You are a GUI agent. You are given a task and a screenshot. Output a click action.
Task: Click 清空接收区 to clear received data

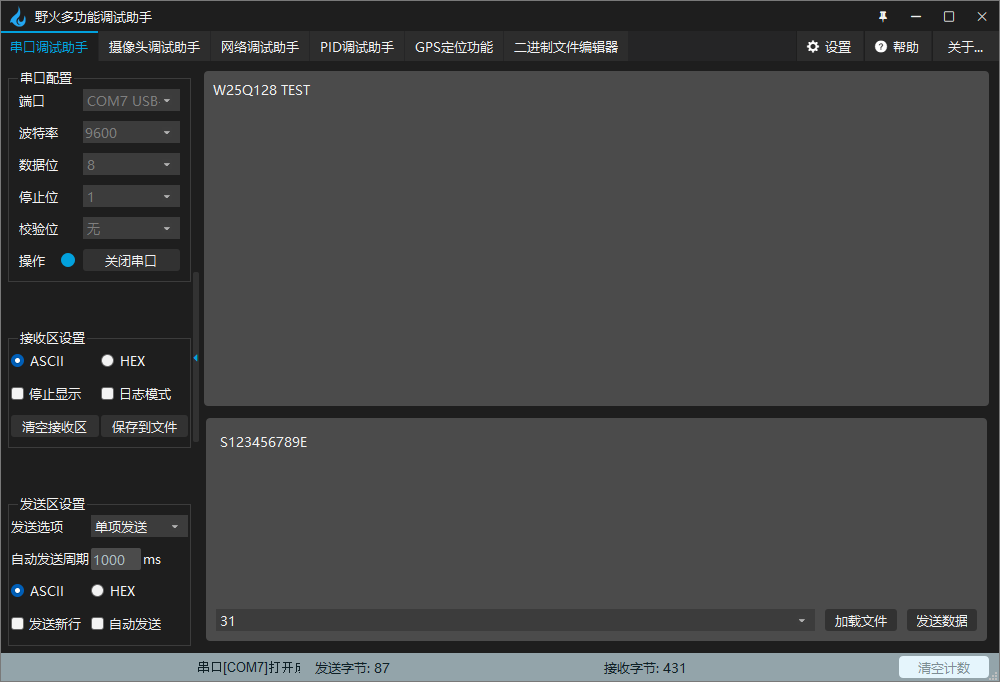[x=55, y=427]
